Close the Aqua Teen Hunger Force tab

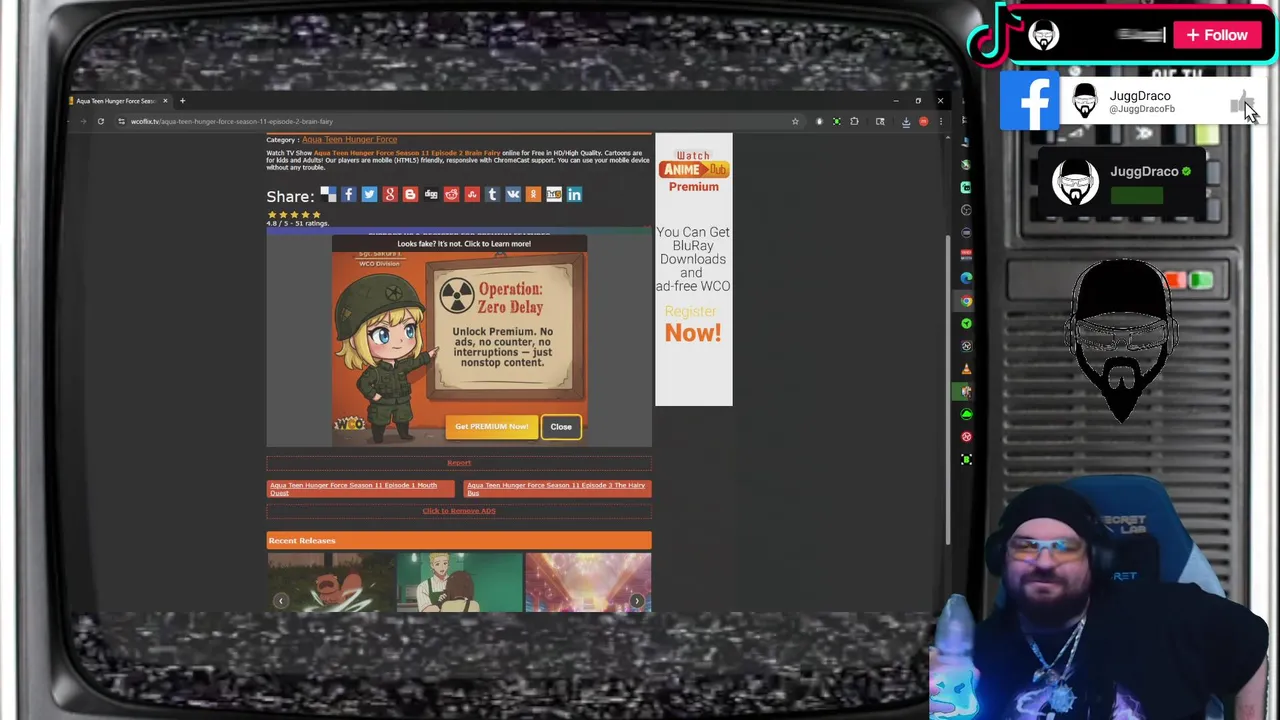[x=166, y=101]
